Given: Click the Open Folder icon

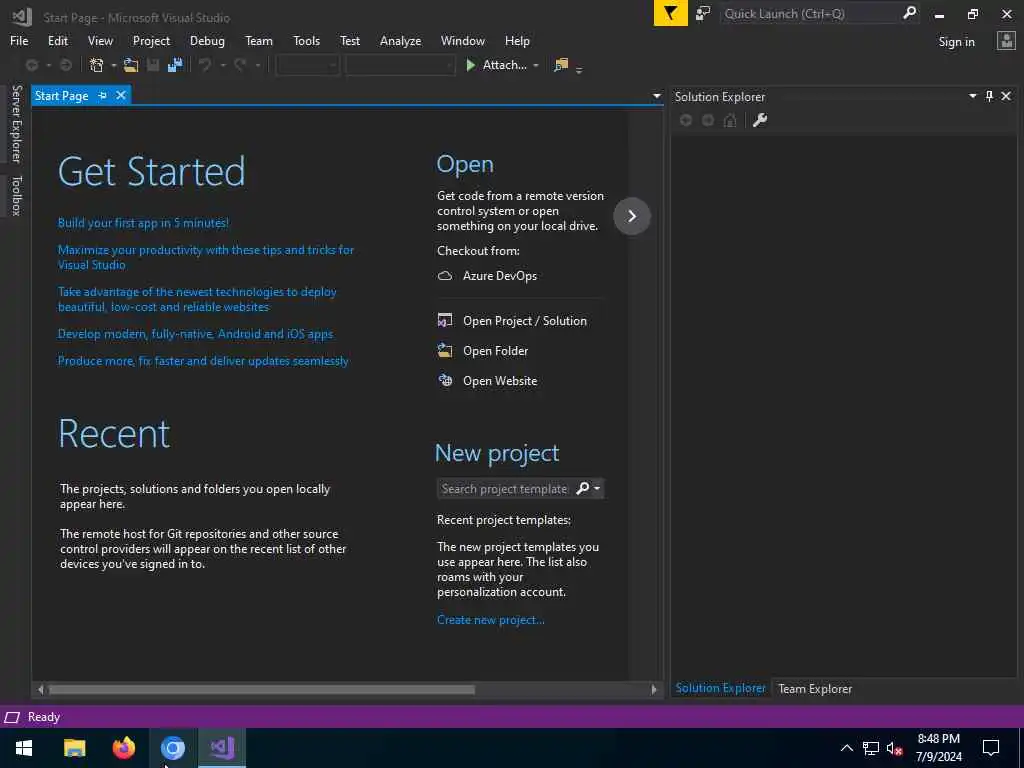Looking at the screenshot, I should pos(445,351).
